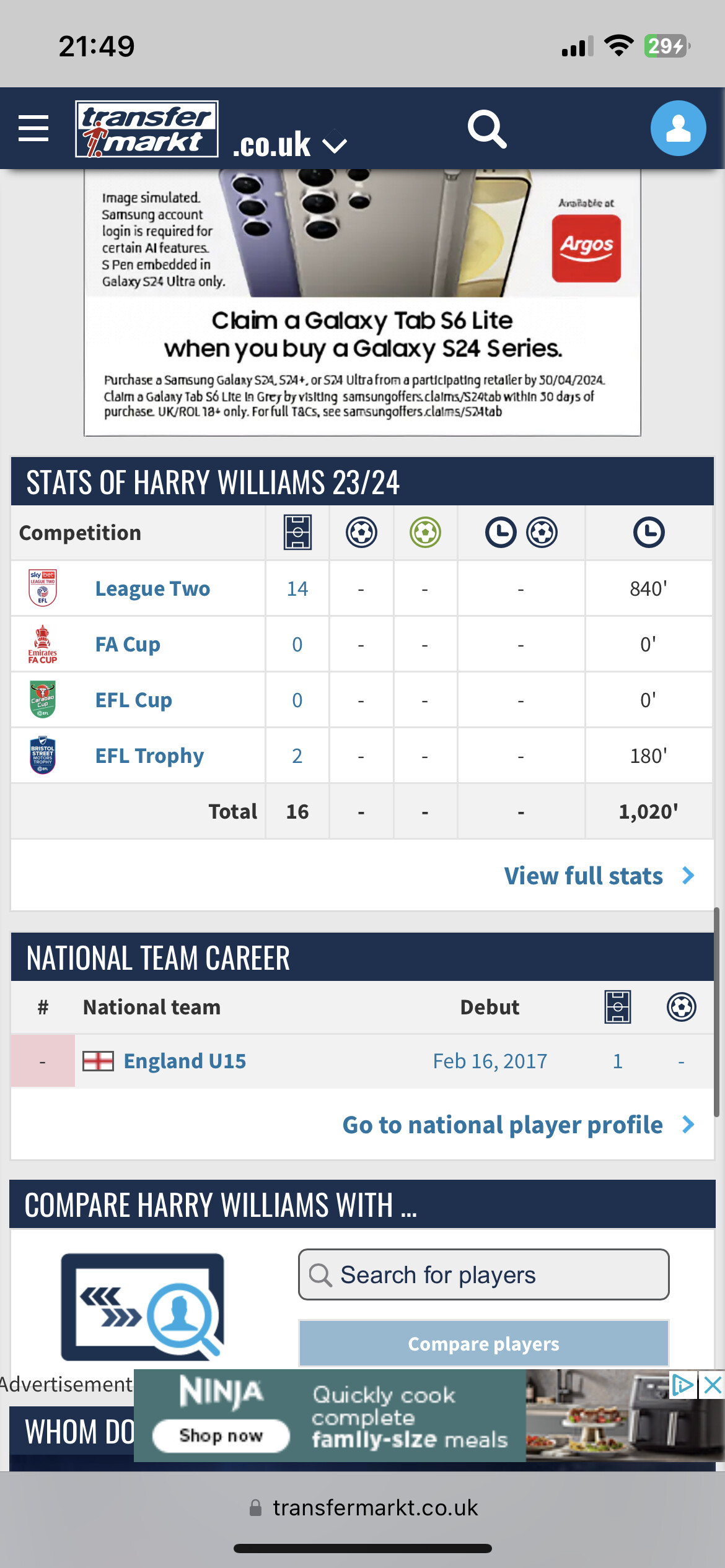The image size is (725, 1568).
Task: Tap the search magnifier icon
Action: point(487,129)
